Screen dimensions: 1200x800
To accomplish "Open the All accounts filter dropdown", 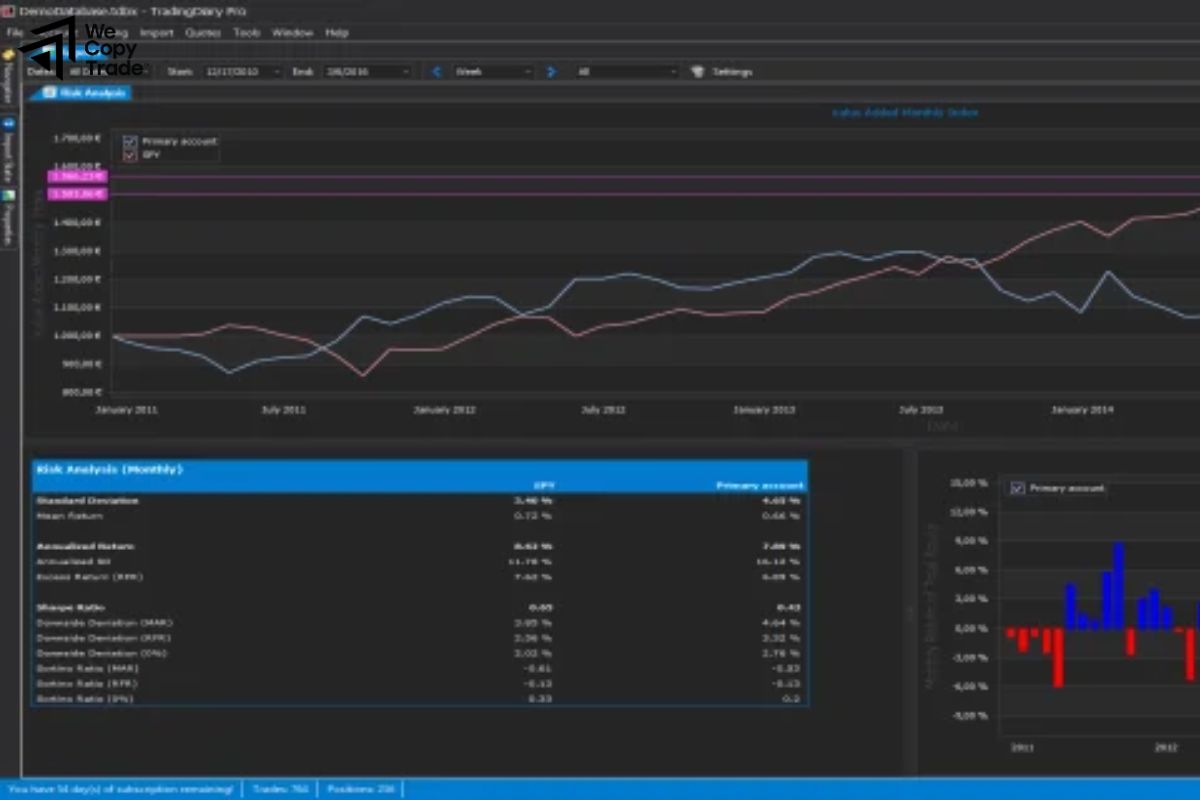I will [x=630, y=71].
